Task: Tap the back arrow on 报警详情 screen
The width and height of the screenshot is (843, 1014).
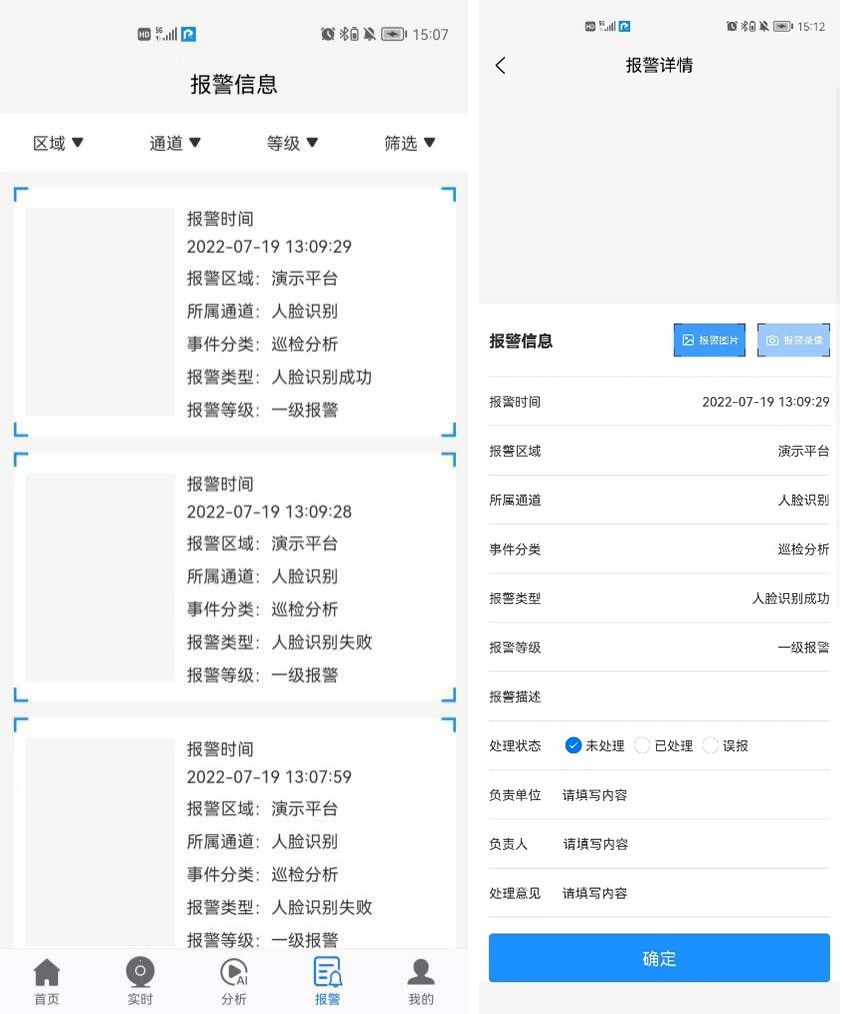Action: point(500,64)
